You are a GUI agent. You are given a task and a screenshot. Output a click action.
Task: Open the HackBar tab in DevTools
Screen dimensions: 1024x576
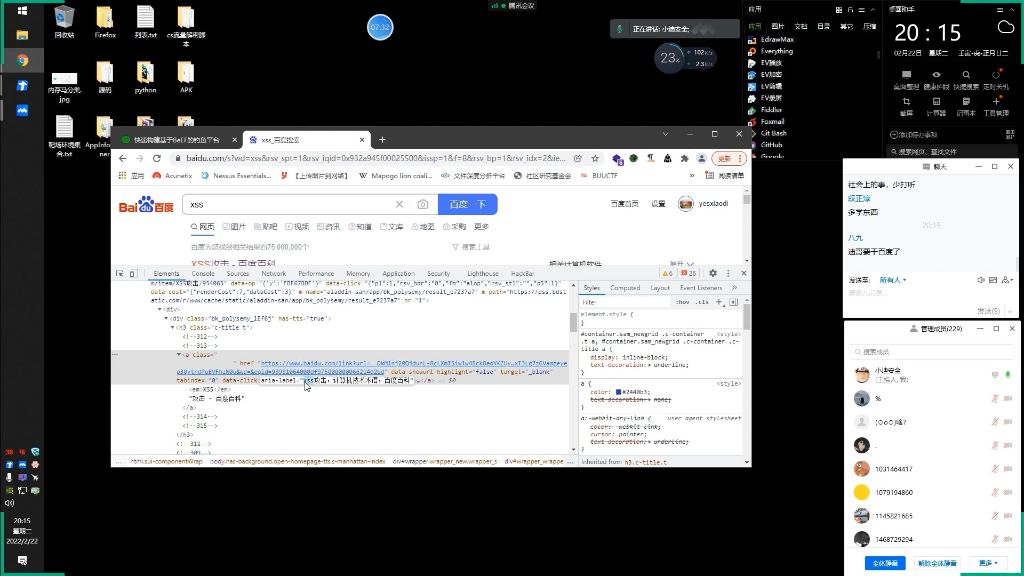click(522, 274)
